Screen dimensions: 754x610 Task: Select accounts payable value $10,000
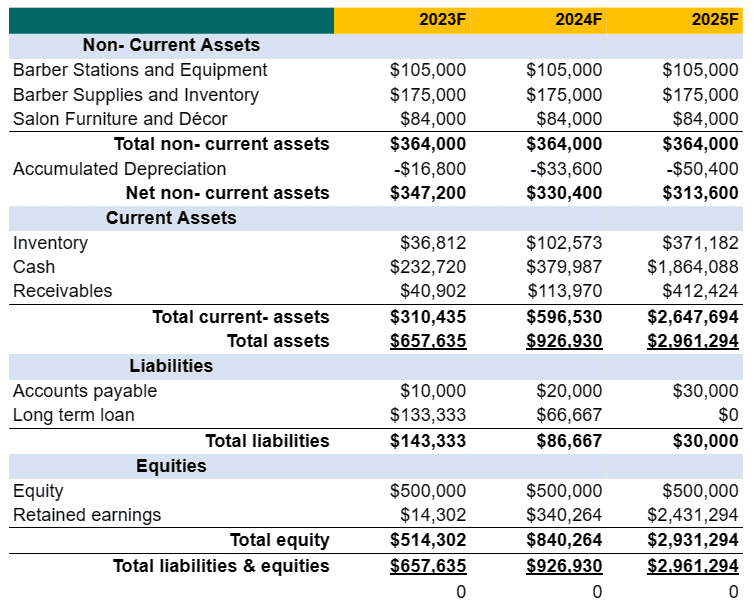click(433, 391)
